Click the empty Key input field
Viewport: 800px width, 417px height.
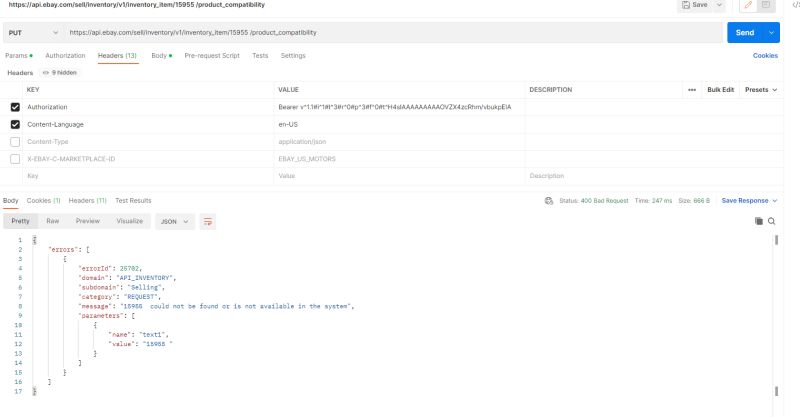point(148,176)
